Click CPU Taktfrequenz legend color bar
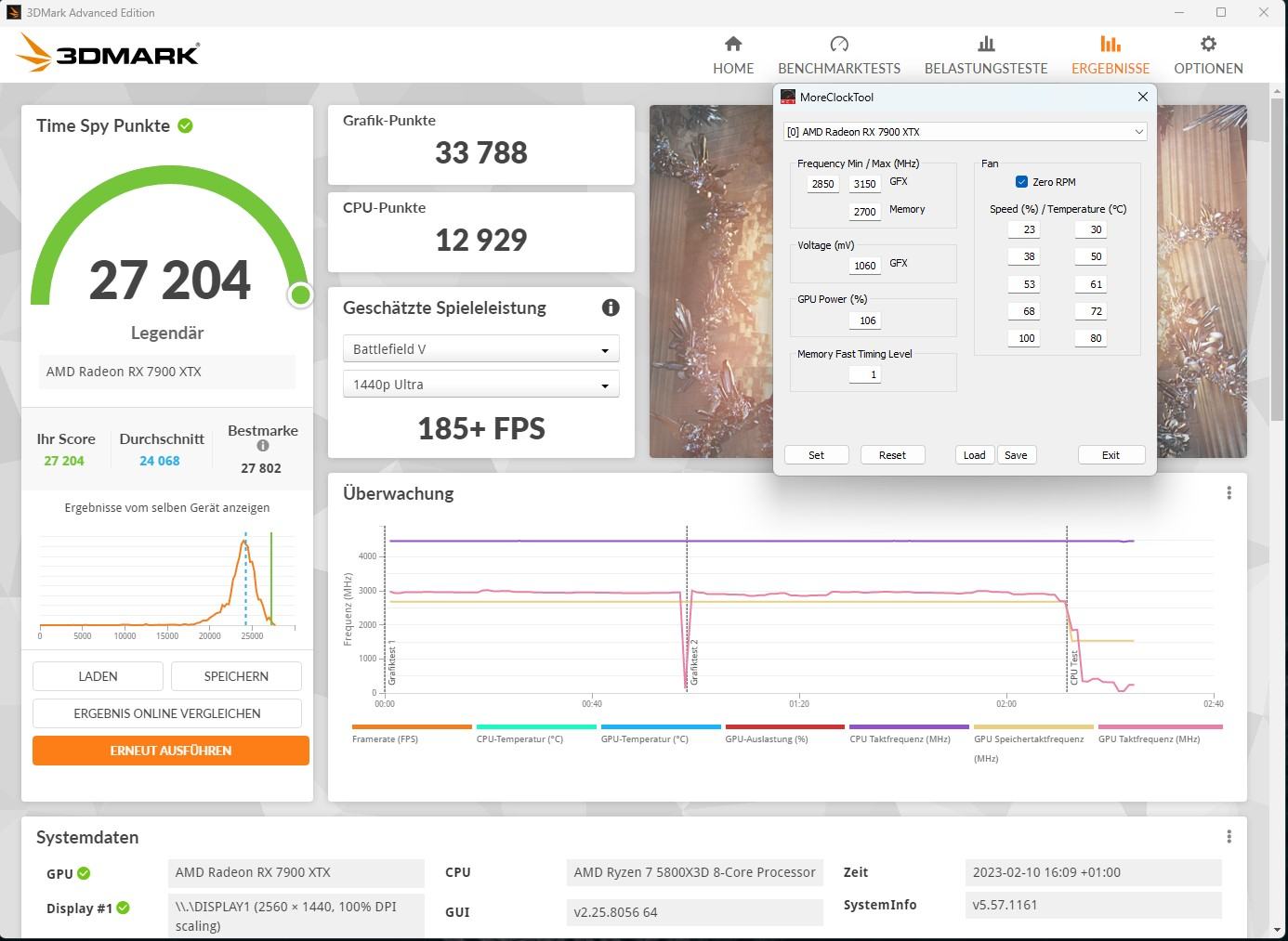This screenshot has height=941, width=1288. tap(909, 726)
